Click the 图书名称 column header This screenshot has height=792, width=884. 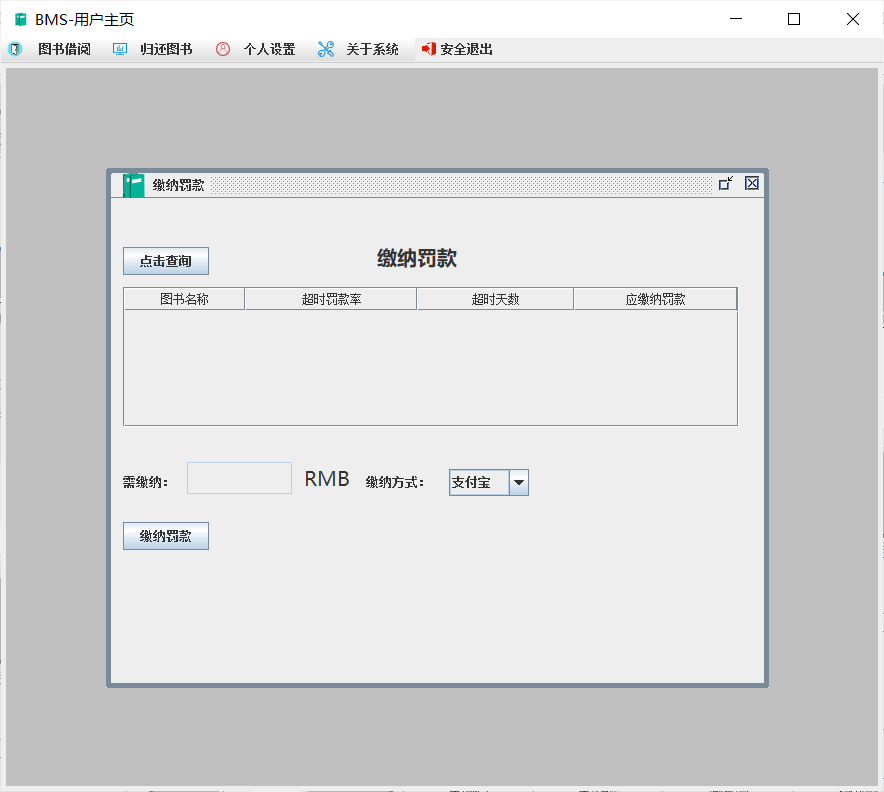coord(184,298)
